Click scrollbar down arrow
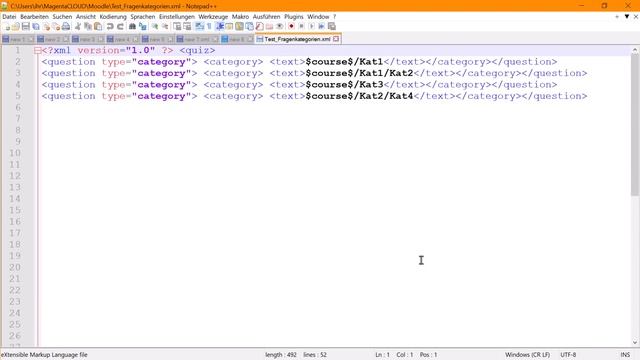This screenshot has height=360, width=640. click(635, 342)
